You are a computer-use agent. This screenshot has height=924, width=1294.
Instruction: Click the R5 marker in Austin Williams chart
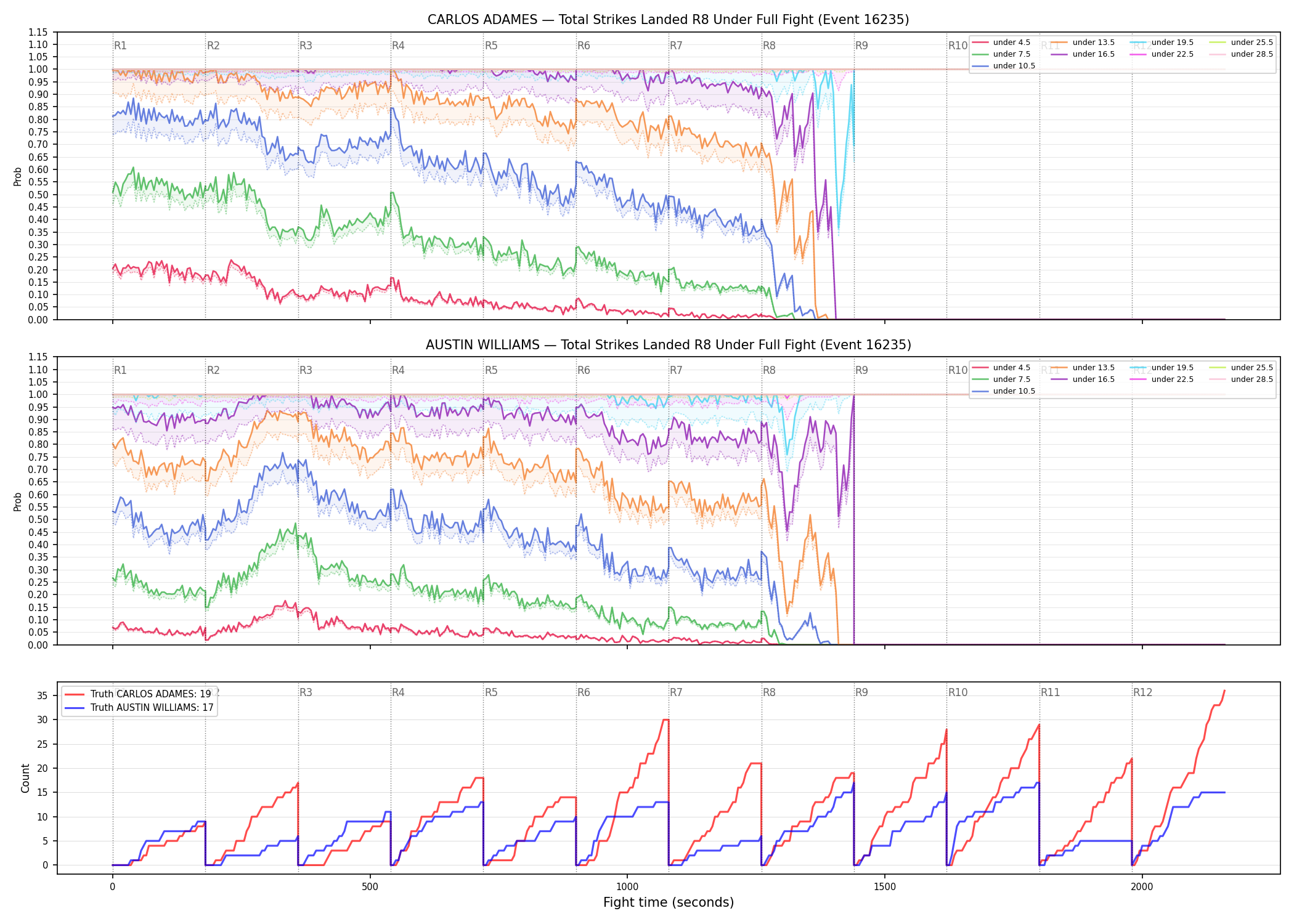point(491,370)
